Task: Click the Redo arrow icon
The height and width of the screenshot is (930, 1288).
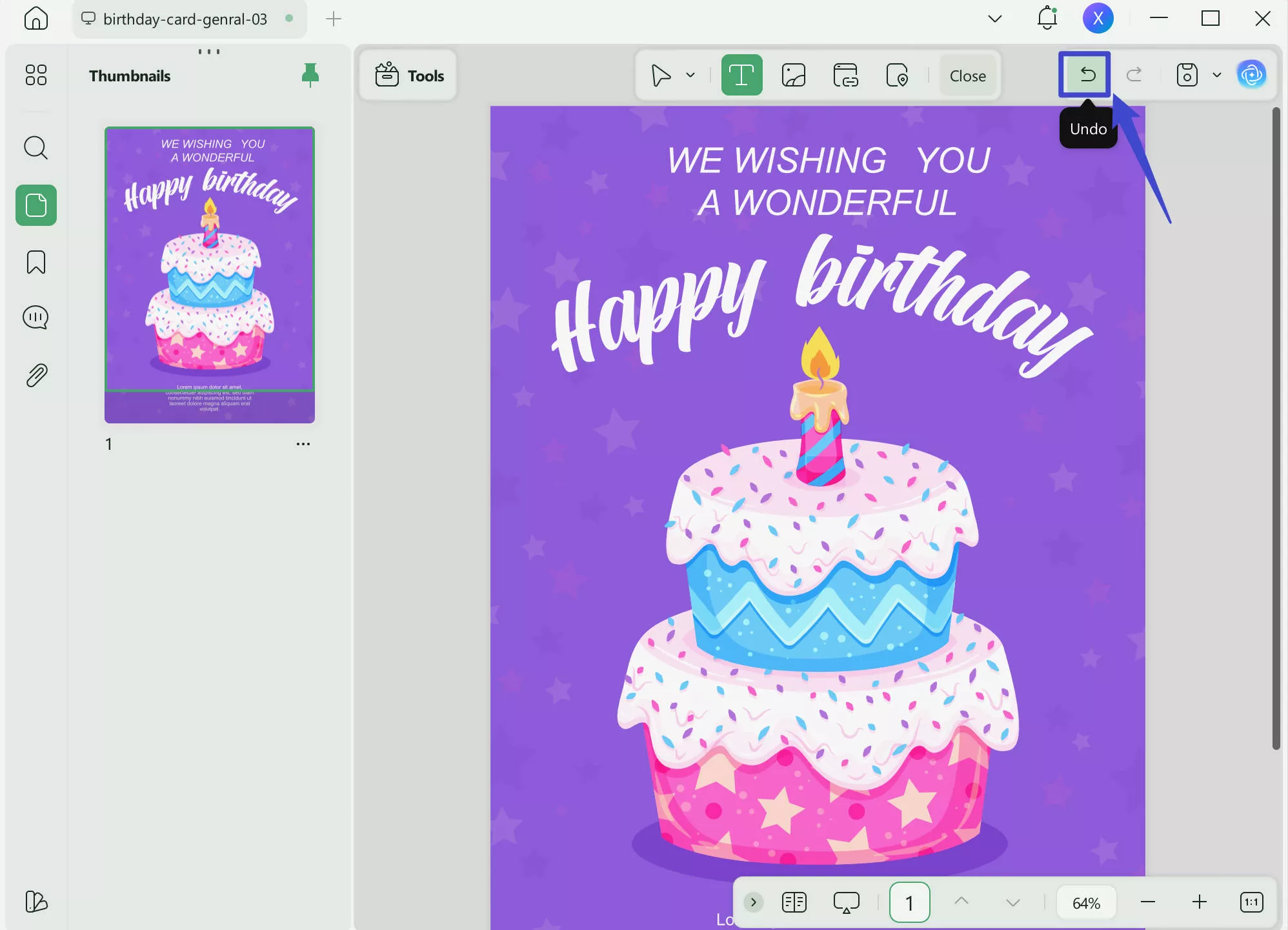Action: [1134, 75]
